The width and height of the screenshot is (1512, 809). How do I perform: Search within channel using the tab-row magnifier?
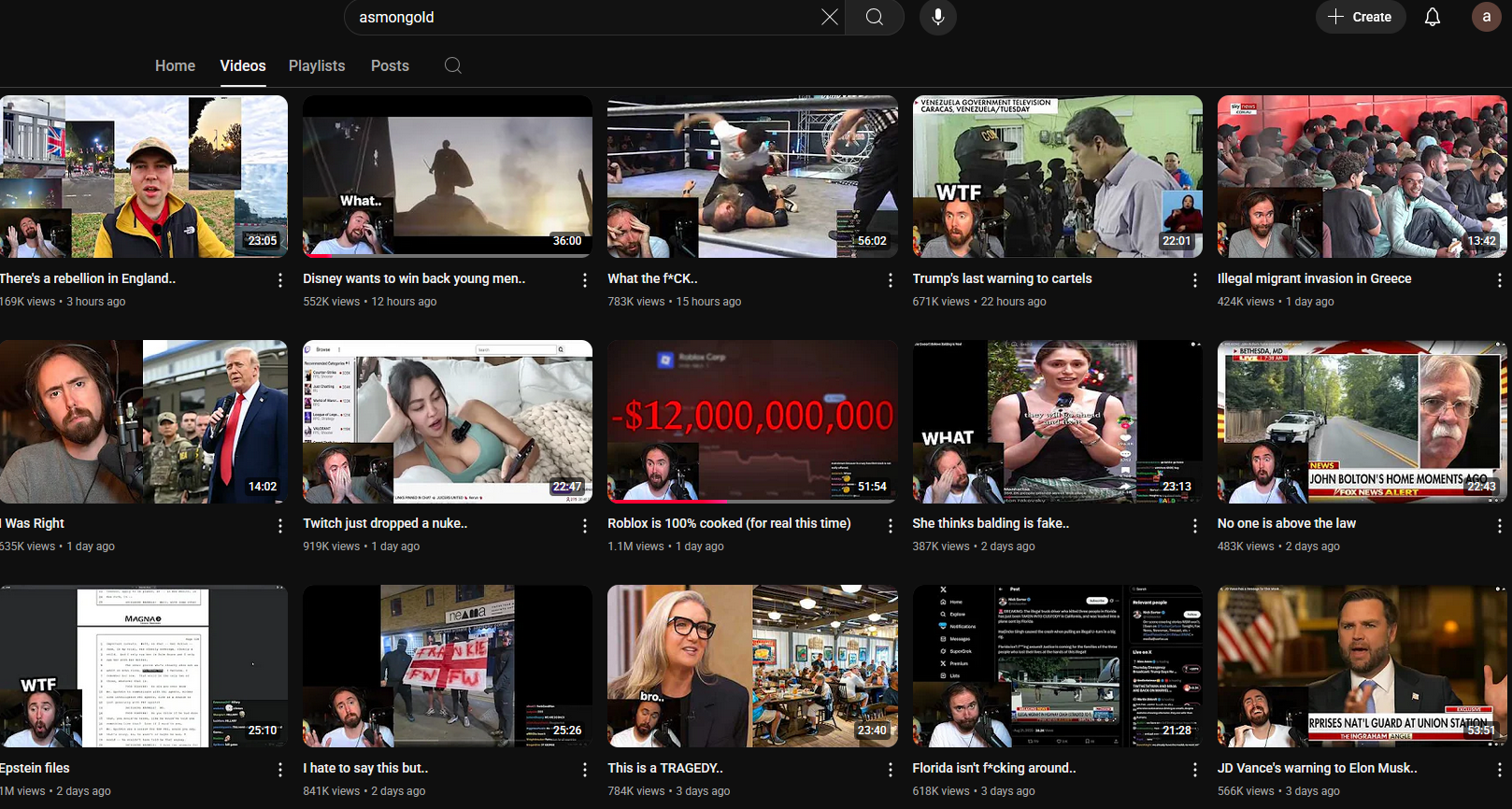click(453, 65)
